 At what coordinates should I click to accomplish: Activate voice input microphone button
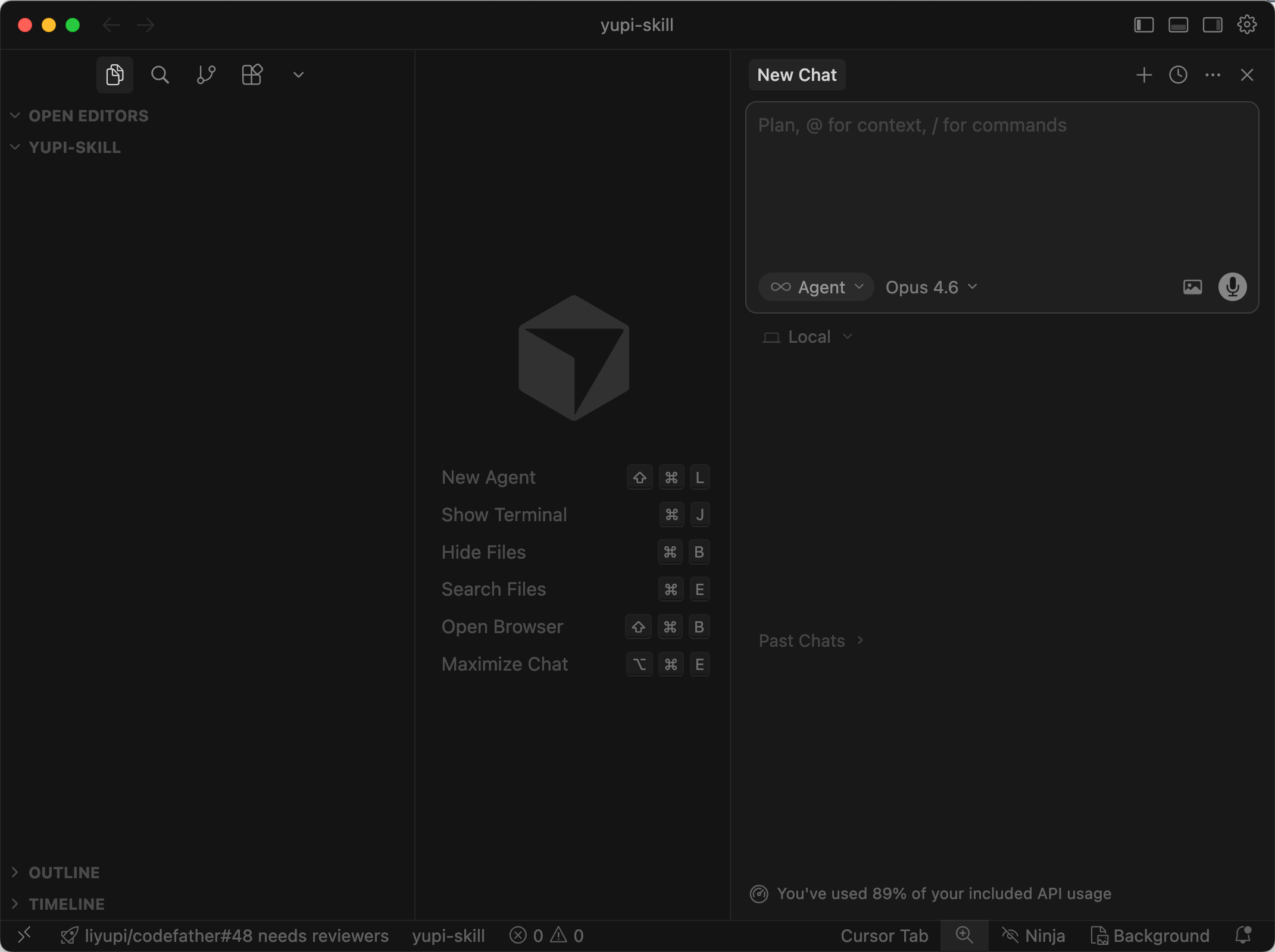(x=1232, y=287)
